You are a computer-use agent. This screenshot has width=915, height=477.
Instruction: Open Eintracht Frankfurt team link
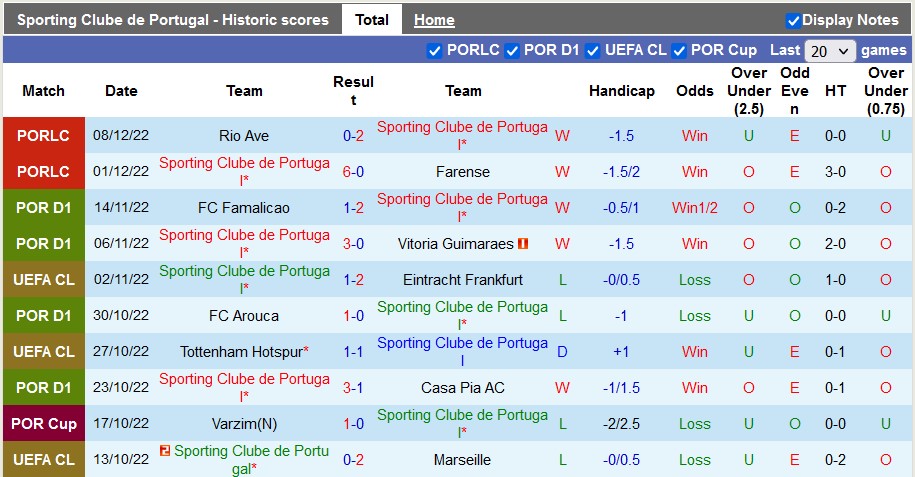coord(463,279)
